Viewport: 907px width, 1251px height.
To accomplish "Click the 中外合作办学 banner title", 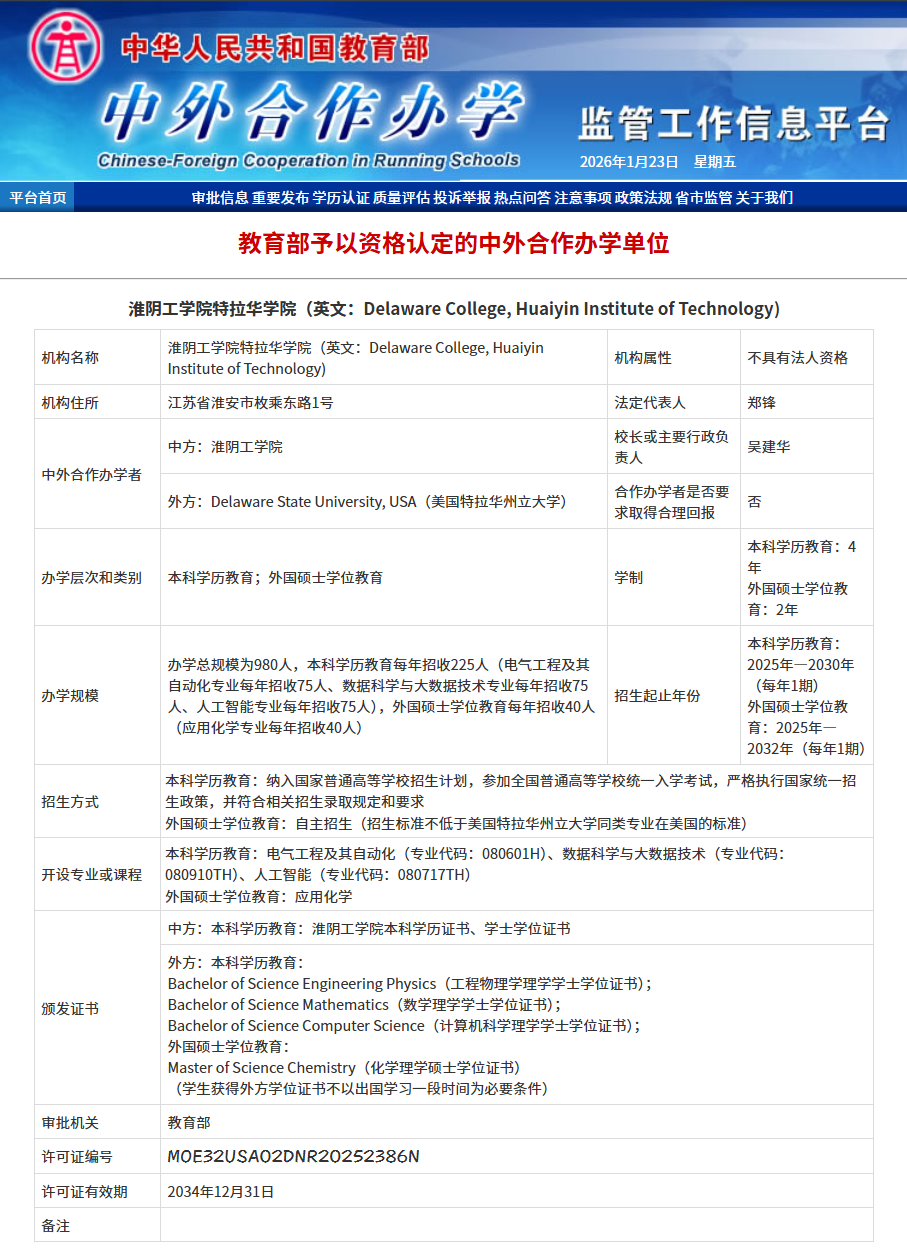I will pyautogui.click(x=312, y=110).
